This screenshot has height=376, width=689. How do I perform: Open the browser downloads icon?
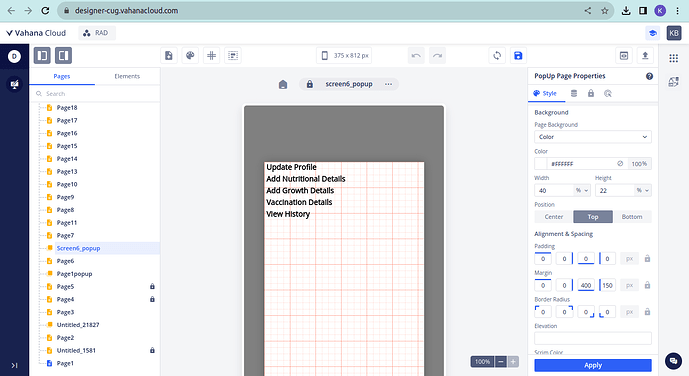coord(626,11)
